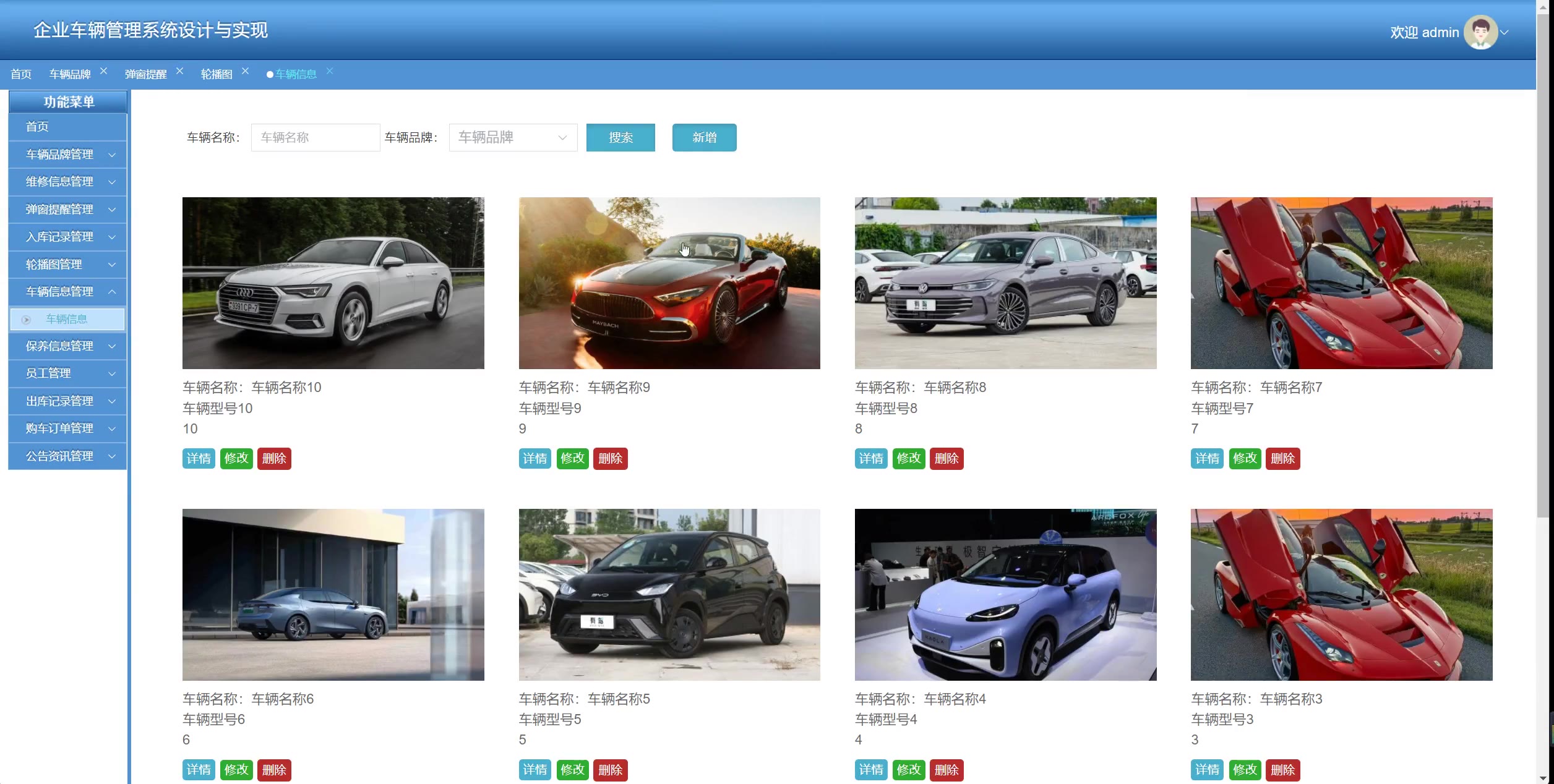Delete vehicle 车辆名称9 with red 删除 button
This screenshot has height=784, width=1554.
[610, 459]
